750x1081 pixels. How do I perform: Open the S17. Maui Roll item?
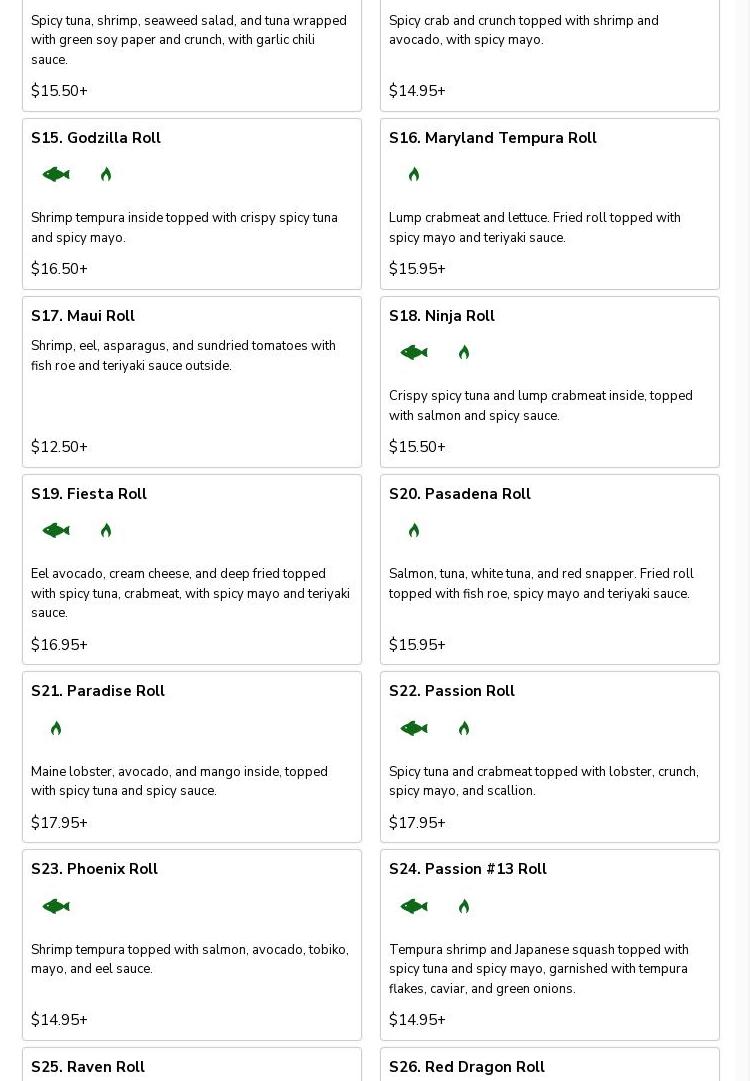coord(83,316)
